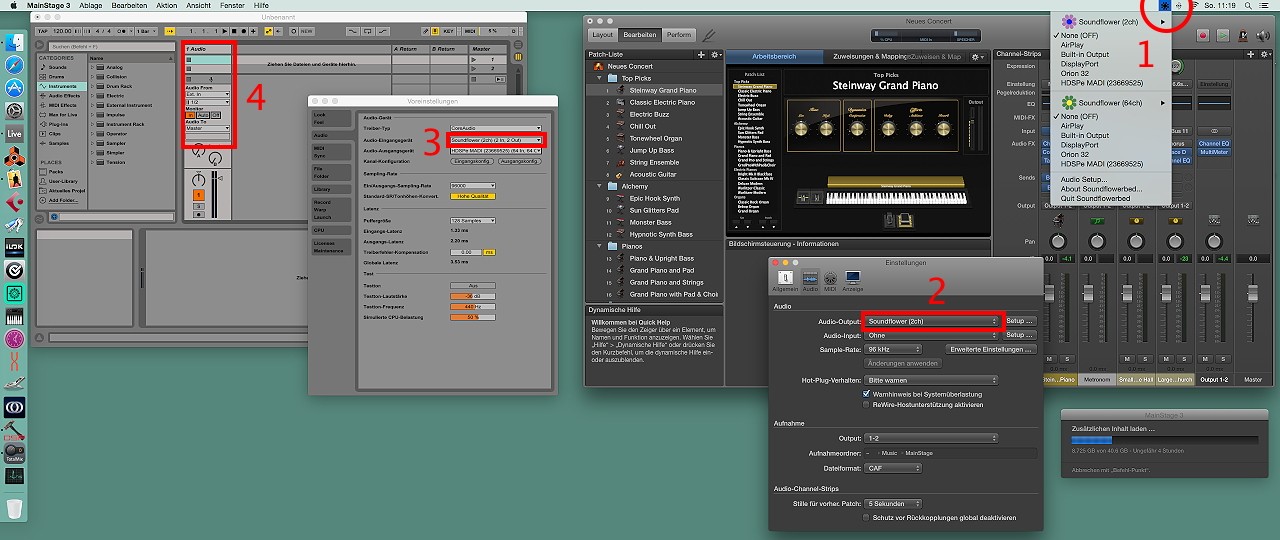
Task: Click the red record button in MainStage toolbar
Action: tap(1205, 34)
